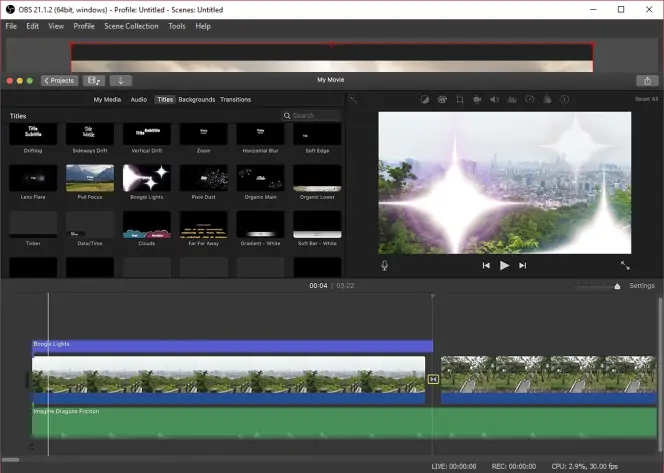Click the timeline zoom slider
Image resolution: width=664 pixels, height=473 pixels.
click(598, 286)
